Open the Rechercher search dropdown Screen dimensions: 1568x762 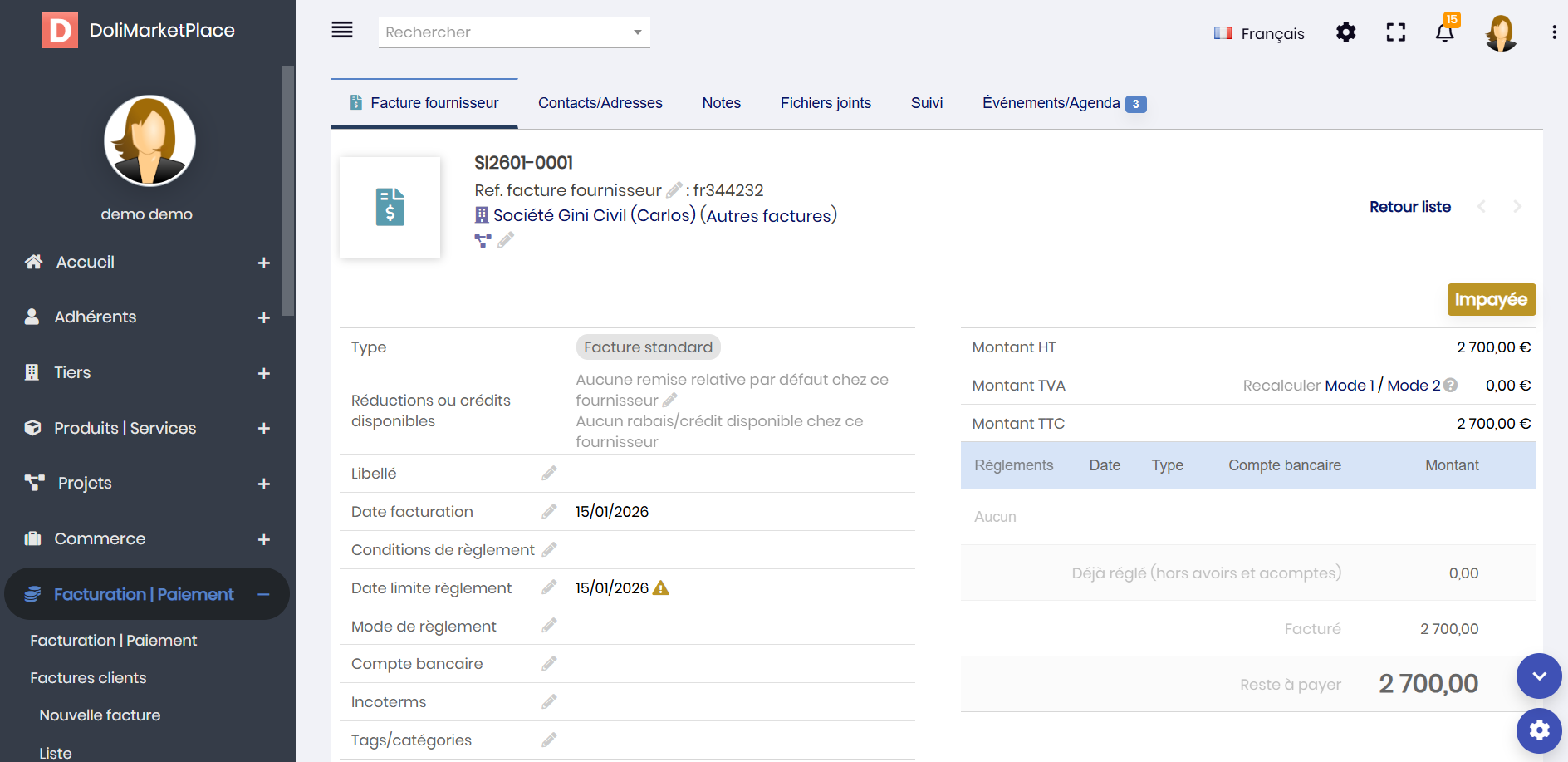click(514, 32)
